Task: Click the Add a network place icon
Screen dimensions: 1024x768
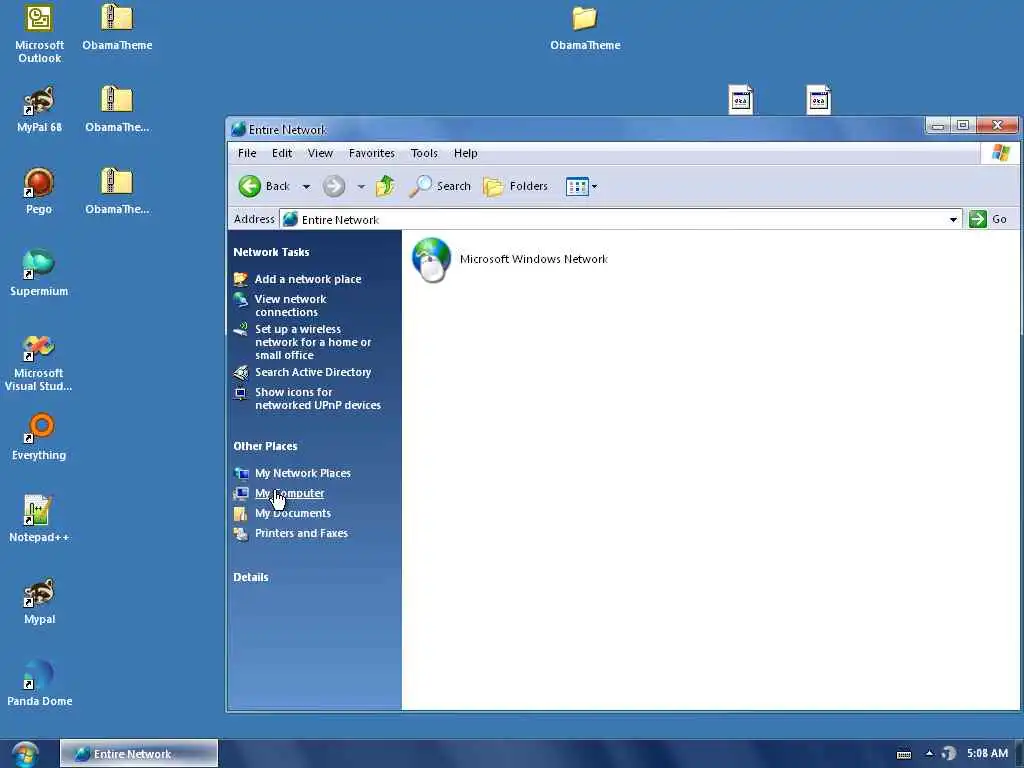Action: pos(240,279)
